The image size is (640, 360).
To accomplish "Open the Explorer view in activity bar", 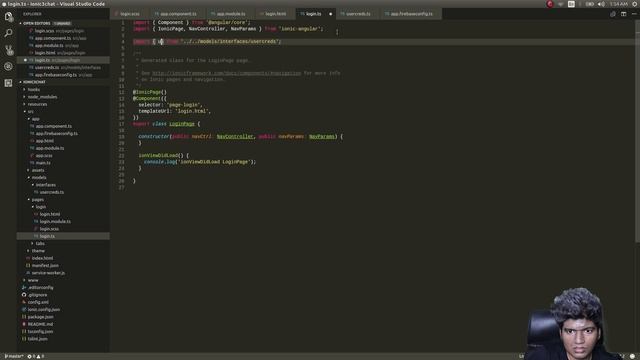I will pyautogui.click(x=8, y=17).
